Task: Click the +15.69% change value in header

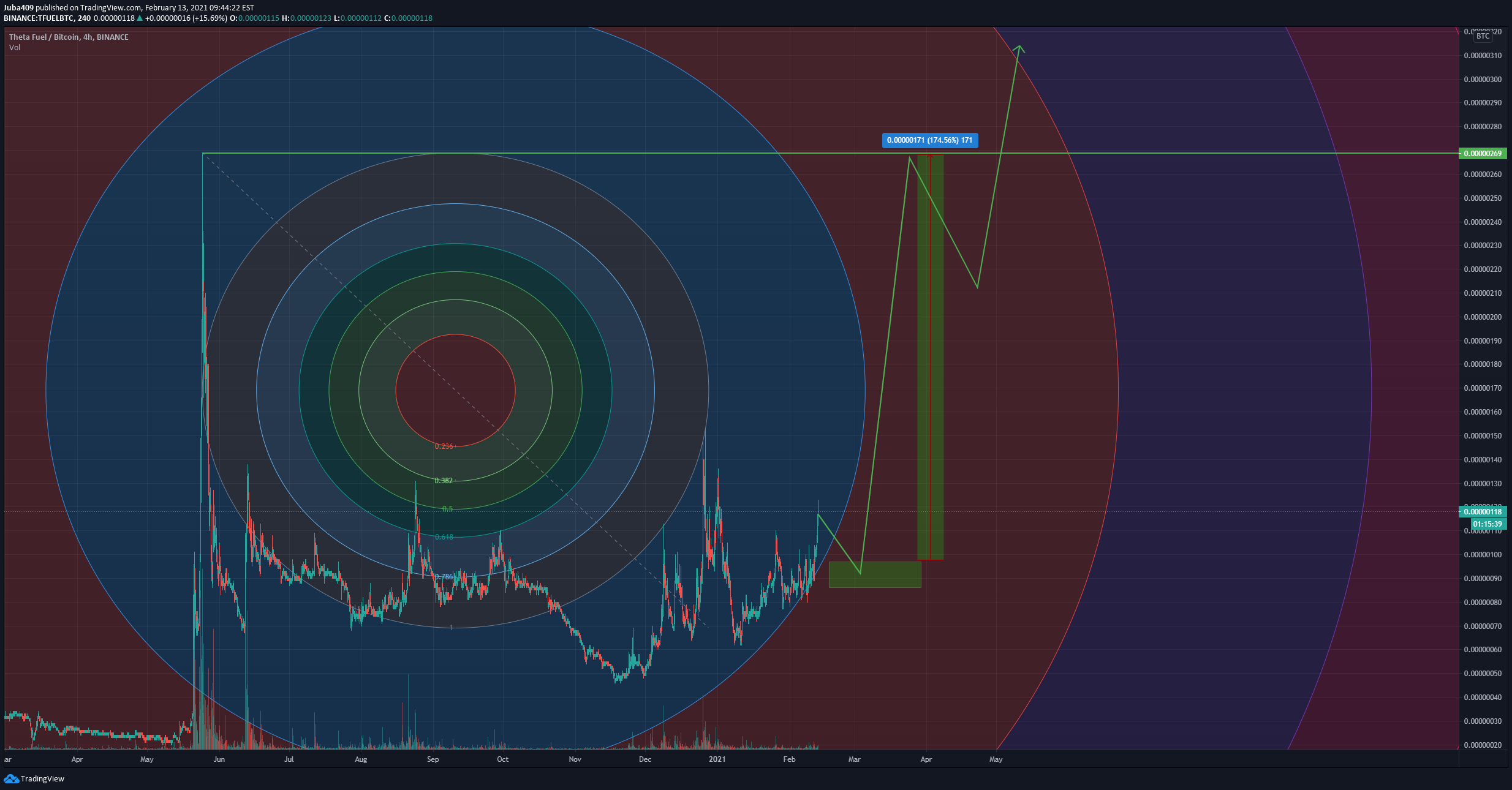Action: coord(210,18)
